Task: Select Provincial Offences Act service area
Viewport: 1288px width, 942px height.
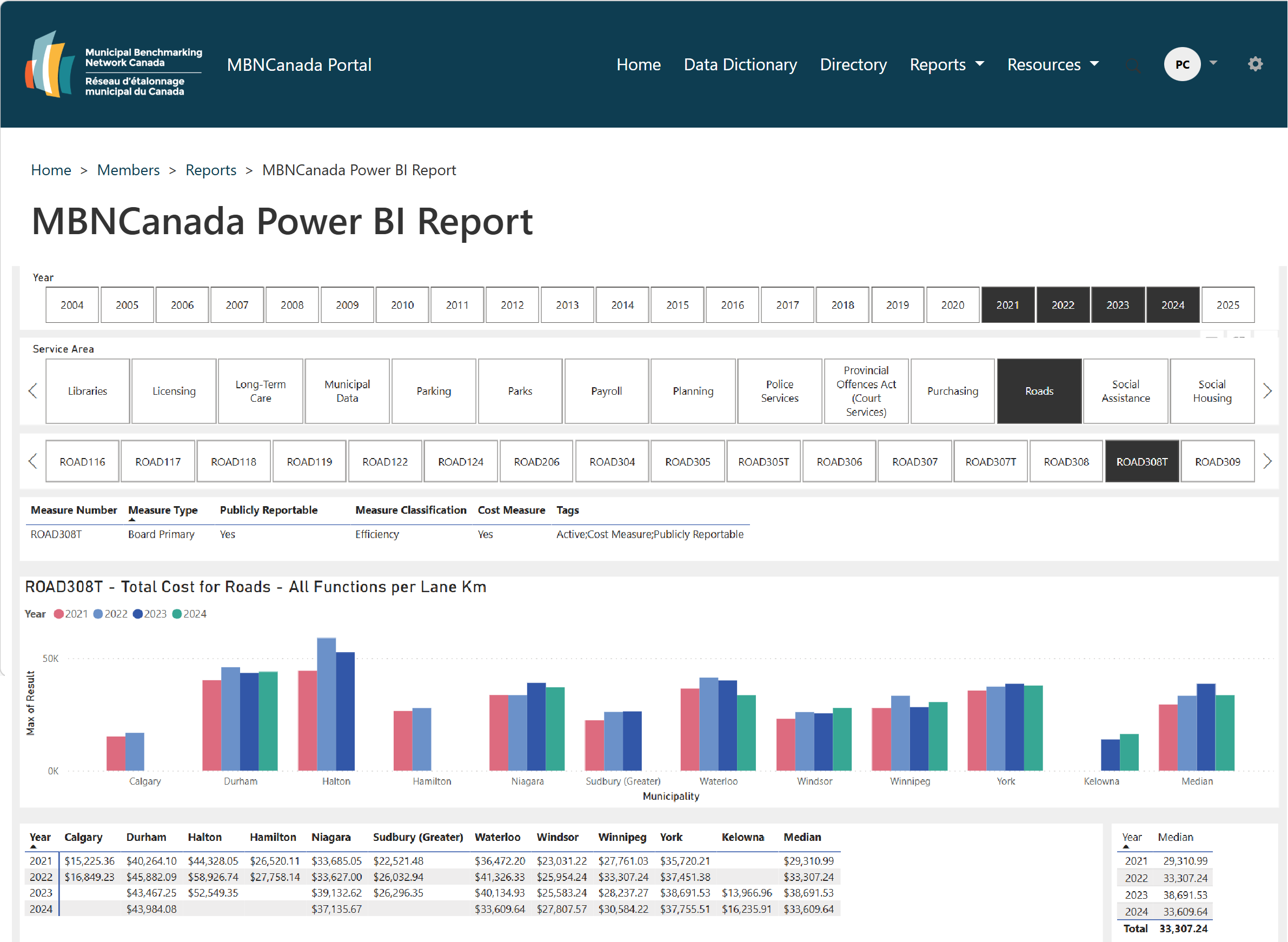Action: point(867,391)
